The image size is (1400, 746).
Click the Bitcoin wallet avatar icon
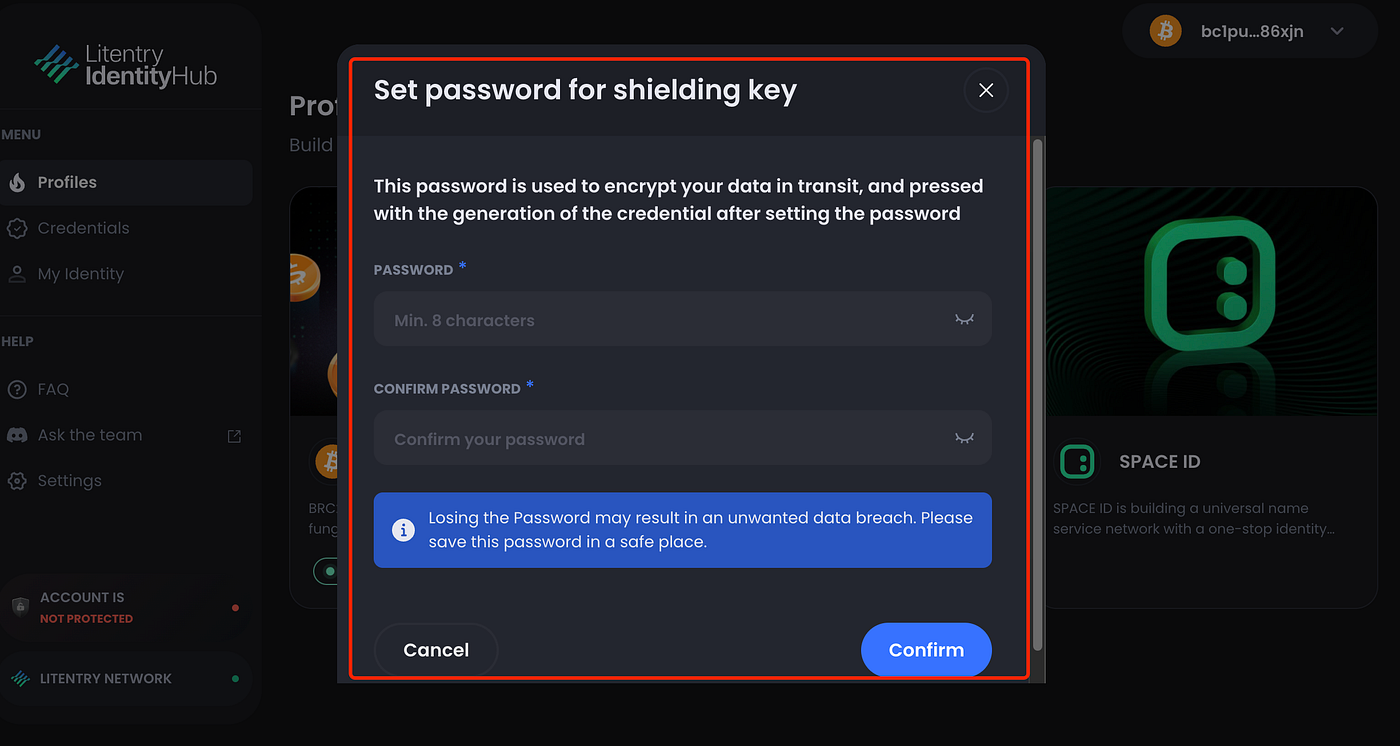pyautogui.click(x=1165, y=31)
